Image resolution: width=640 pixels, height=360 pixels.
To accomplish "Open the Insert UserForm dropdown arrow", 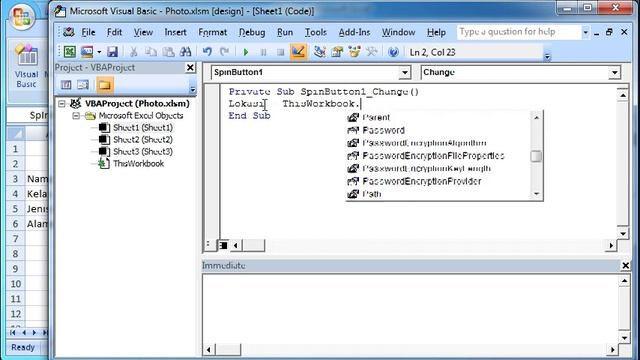I will point(99,52).
